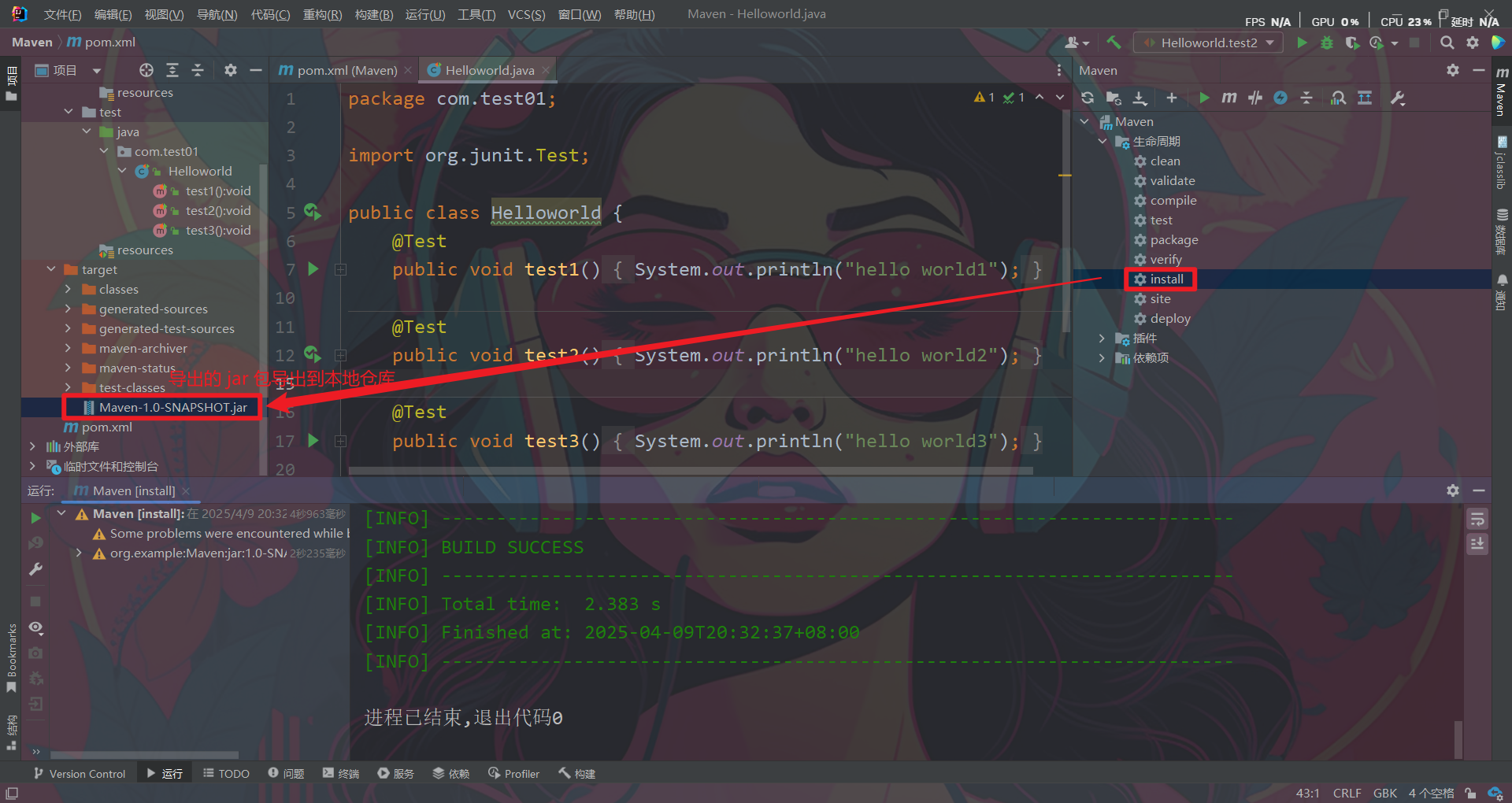Click CRLF line separator in status bar
The image size is (1512, 803).
(1347, 793)
